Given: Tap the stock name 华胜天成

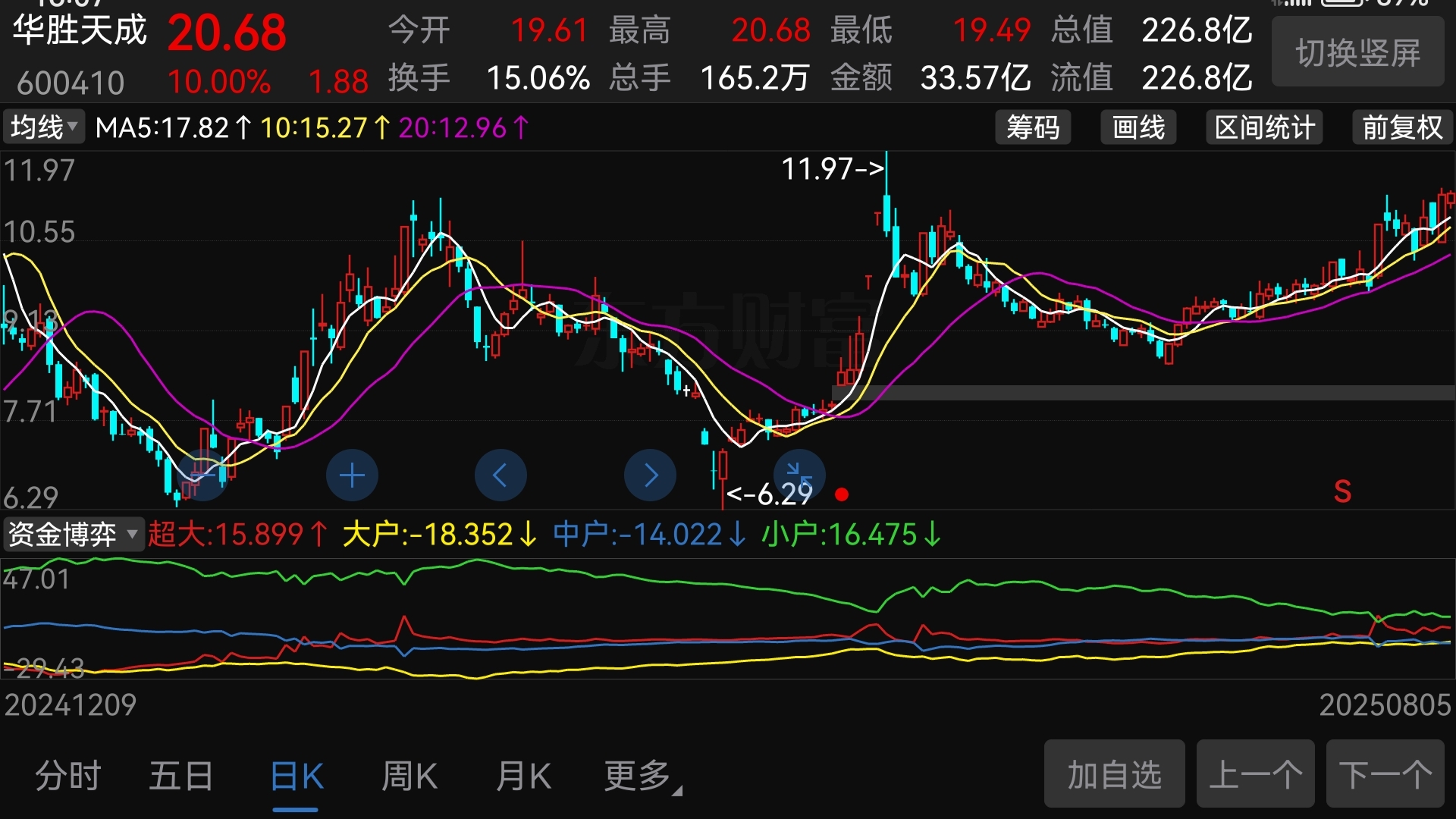Looking at the screenshot, I should click(80, 30).
